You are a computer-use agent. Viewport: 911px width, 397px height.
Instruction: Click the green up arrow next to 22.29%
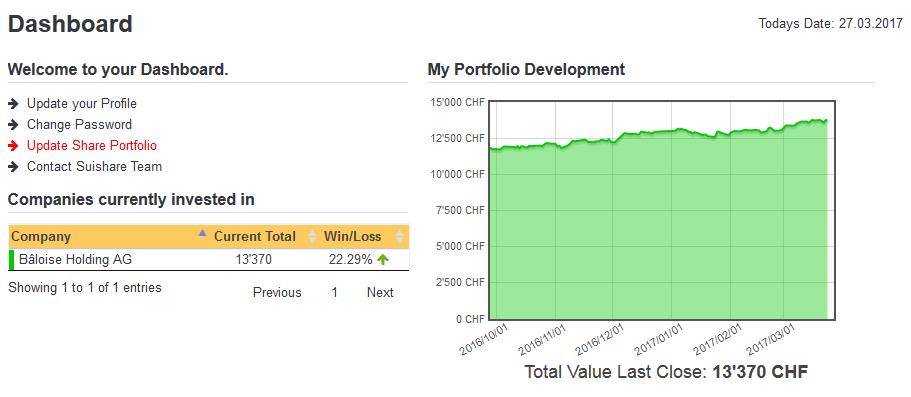[382, 260]
